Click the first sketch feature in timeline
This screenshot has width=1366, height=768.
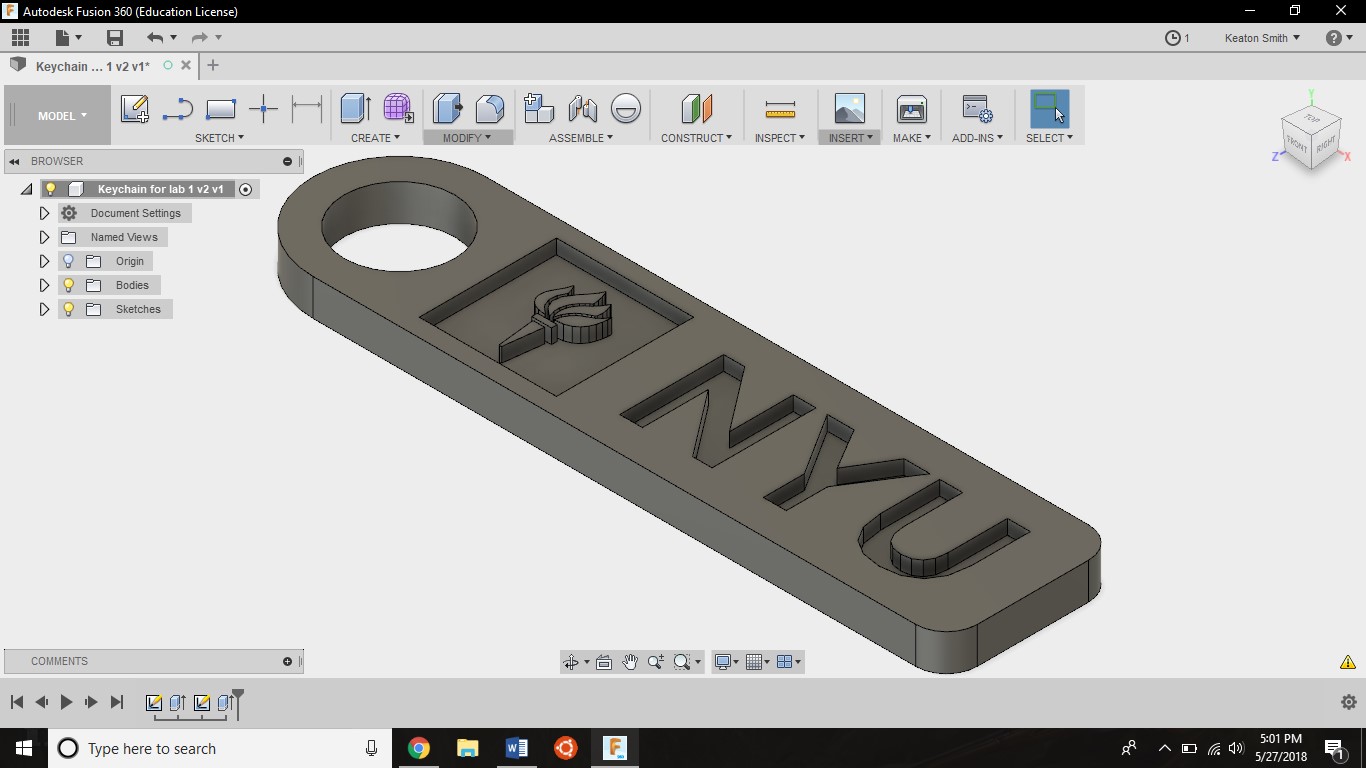(x=154, y=703)
